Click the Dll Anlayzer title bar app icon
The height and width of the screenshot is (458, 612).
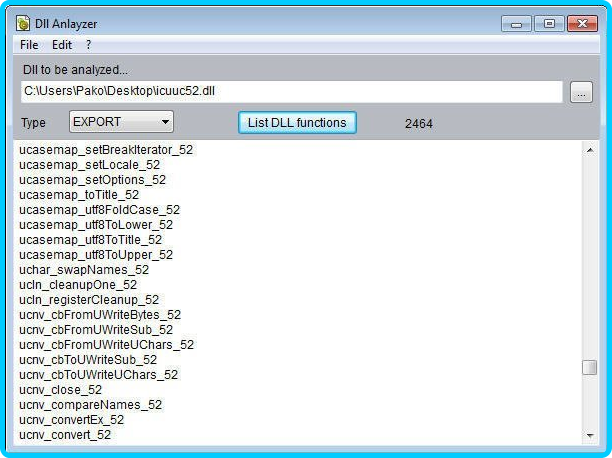(23, 23)
